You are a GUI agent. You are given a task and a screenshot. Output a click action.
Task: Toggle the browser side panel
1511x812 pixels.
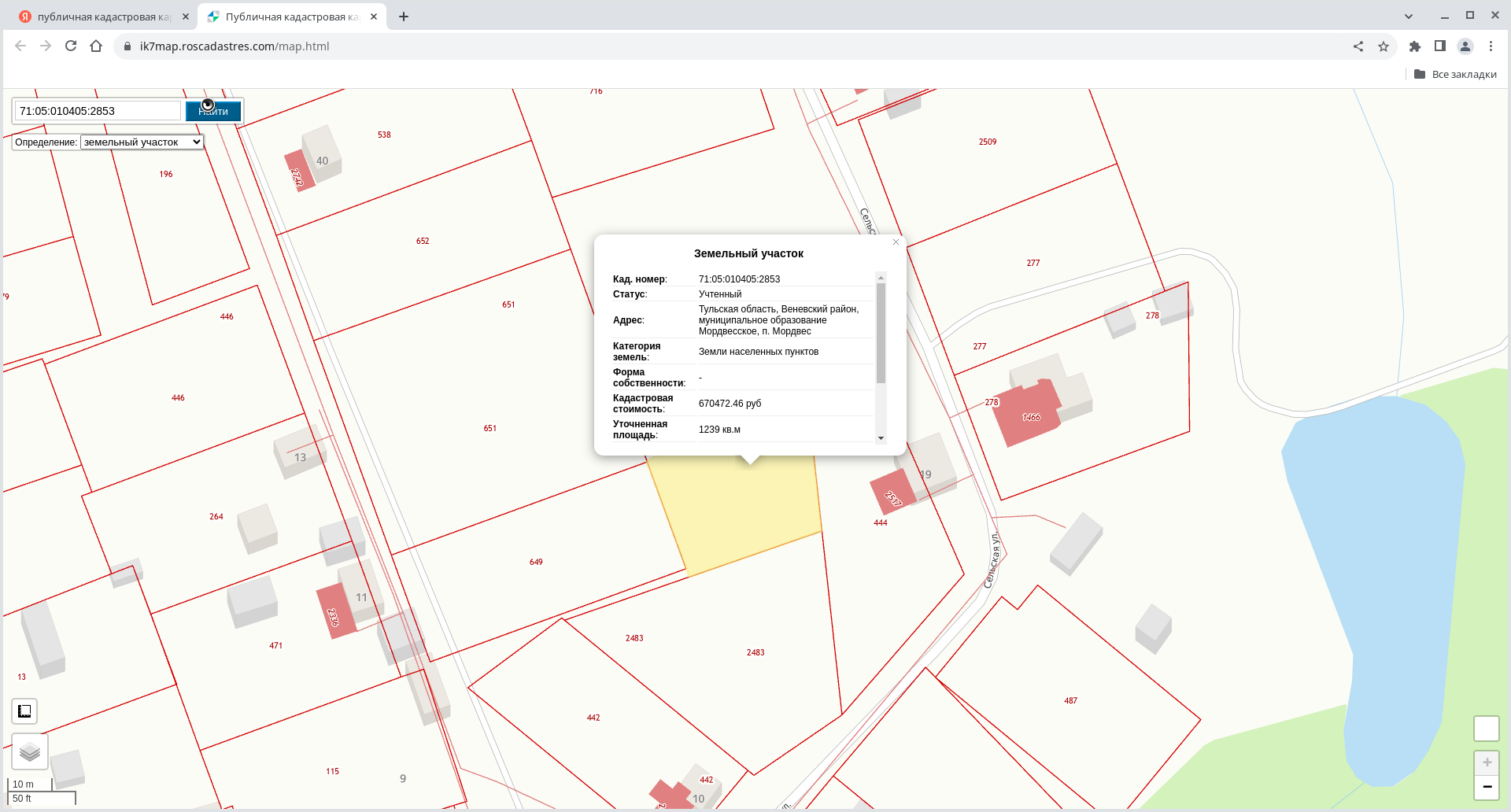[1440, 46]
